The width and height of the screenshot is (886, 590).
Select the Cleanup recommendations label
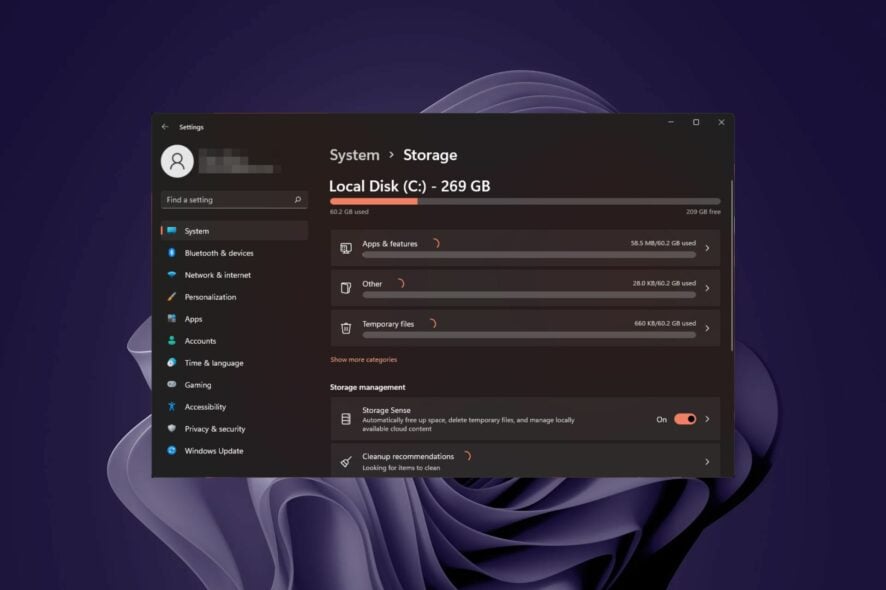pyautogui.click(x=408, y=456)
